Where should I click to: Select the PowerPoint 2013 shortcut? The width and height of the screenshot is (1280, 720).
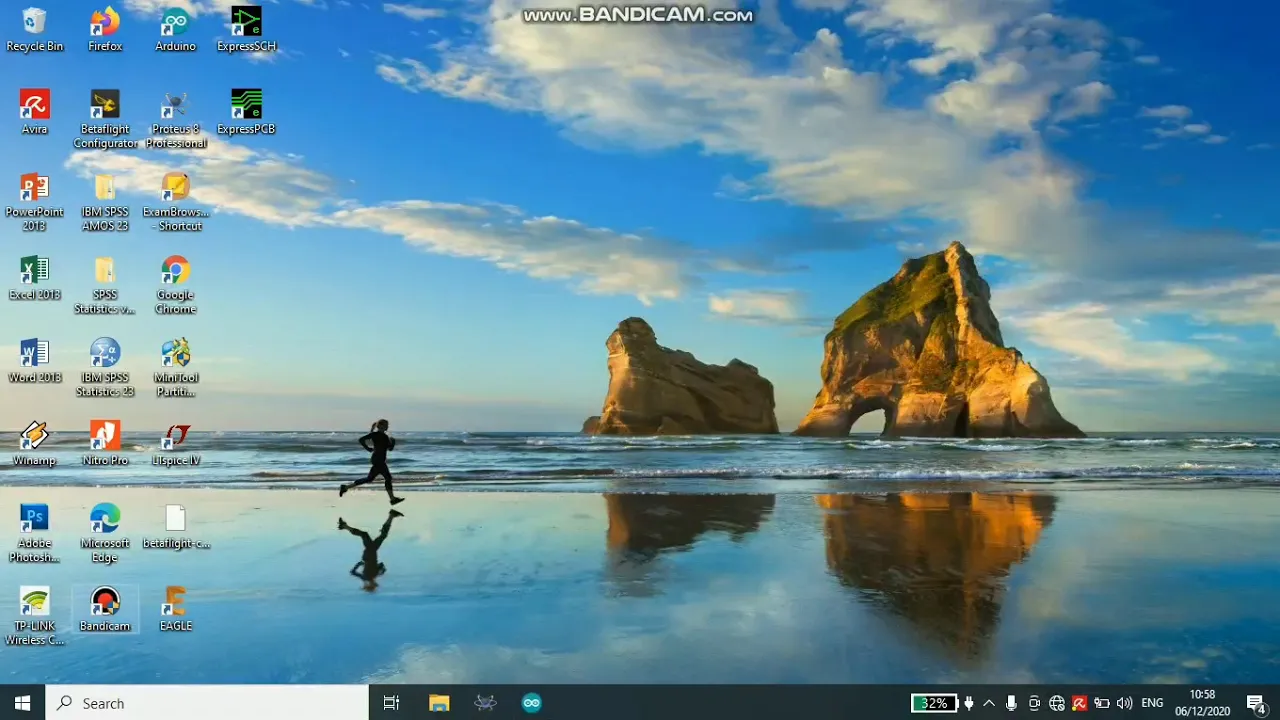click(x=34, y=202)
